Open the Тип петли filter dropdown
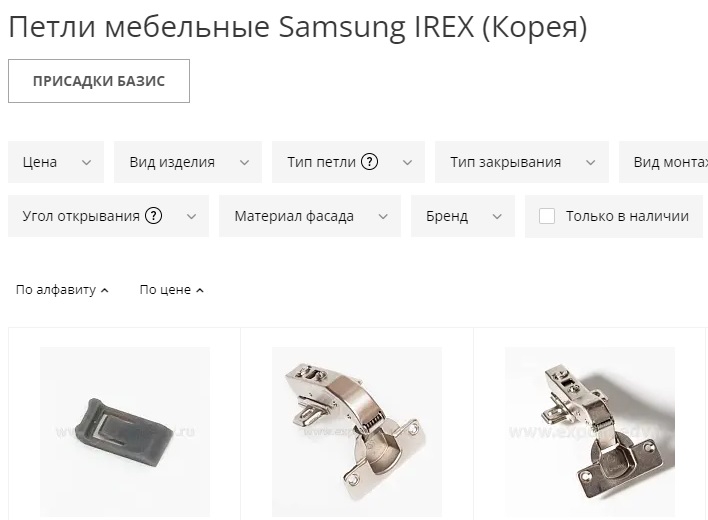This screenshot has height=520, width=708. pos(348,162)
